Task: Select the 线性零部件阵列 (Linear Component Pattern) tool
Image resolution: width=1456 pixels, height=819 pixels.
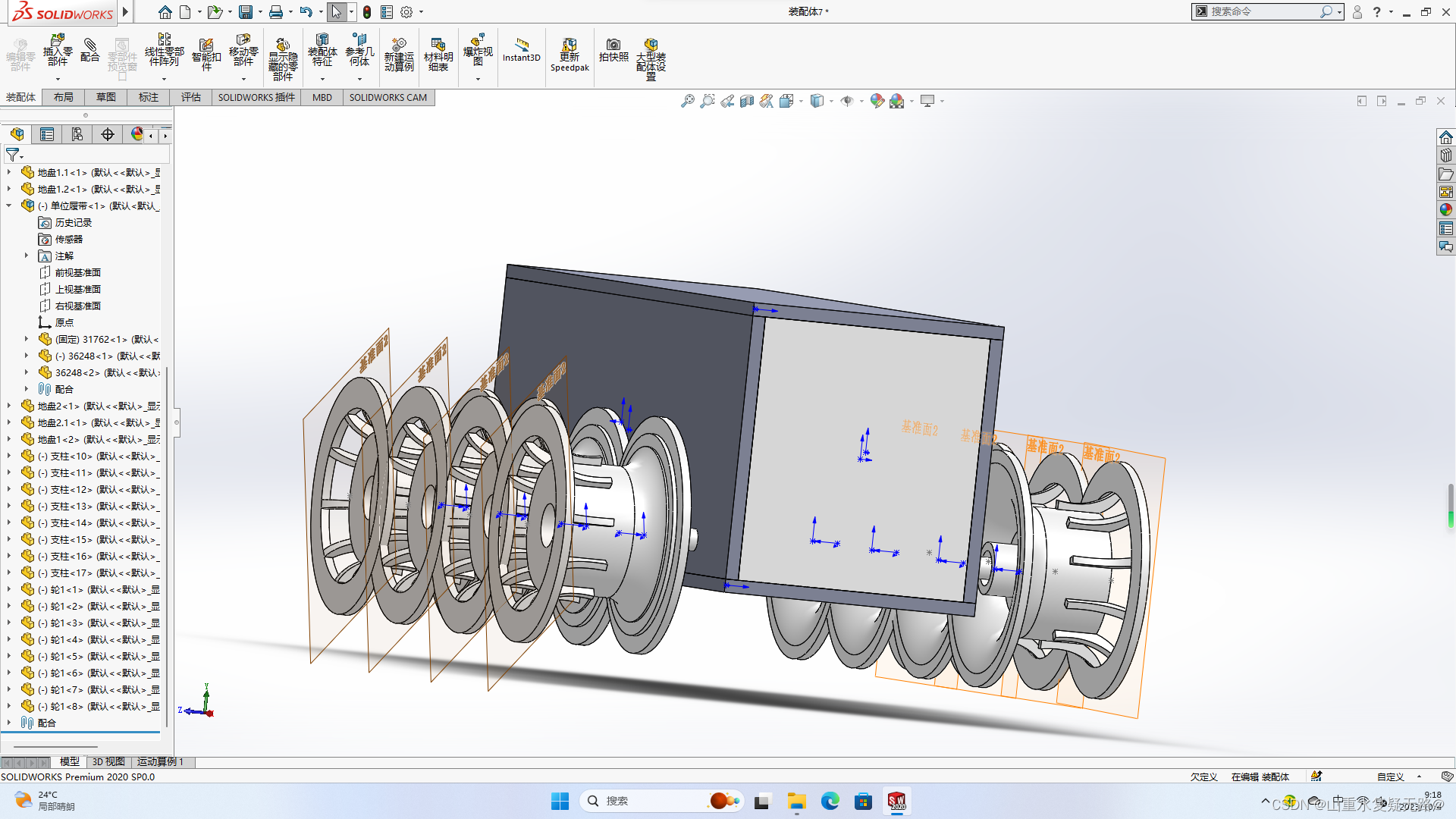Action: (165, 53)
